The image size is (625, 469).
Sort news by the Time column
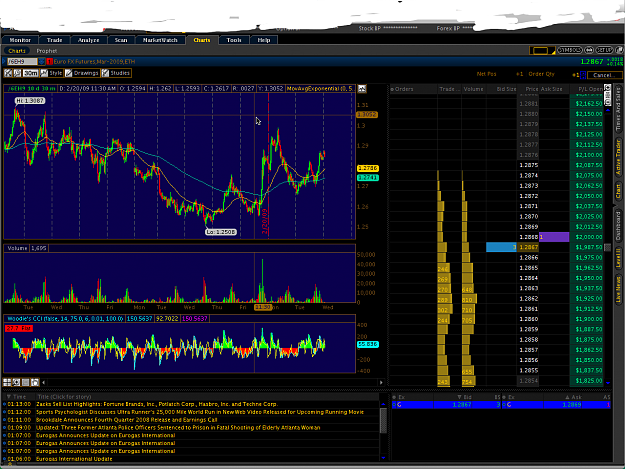pos(19,397)
